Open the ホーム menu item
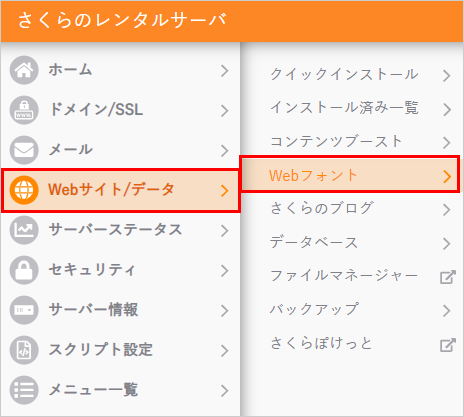 click(120, 70)
